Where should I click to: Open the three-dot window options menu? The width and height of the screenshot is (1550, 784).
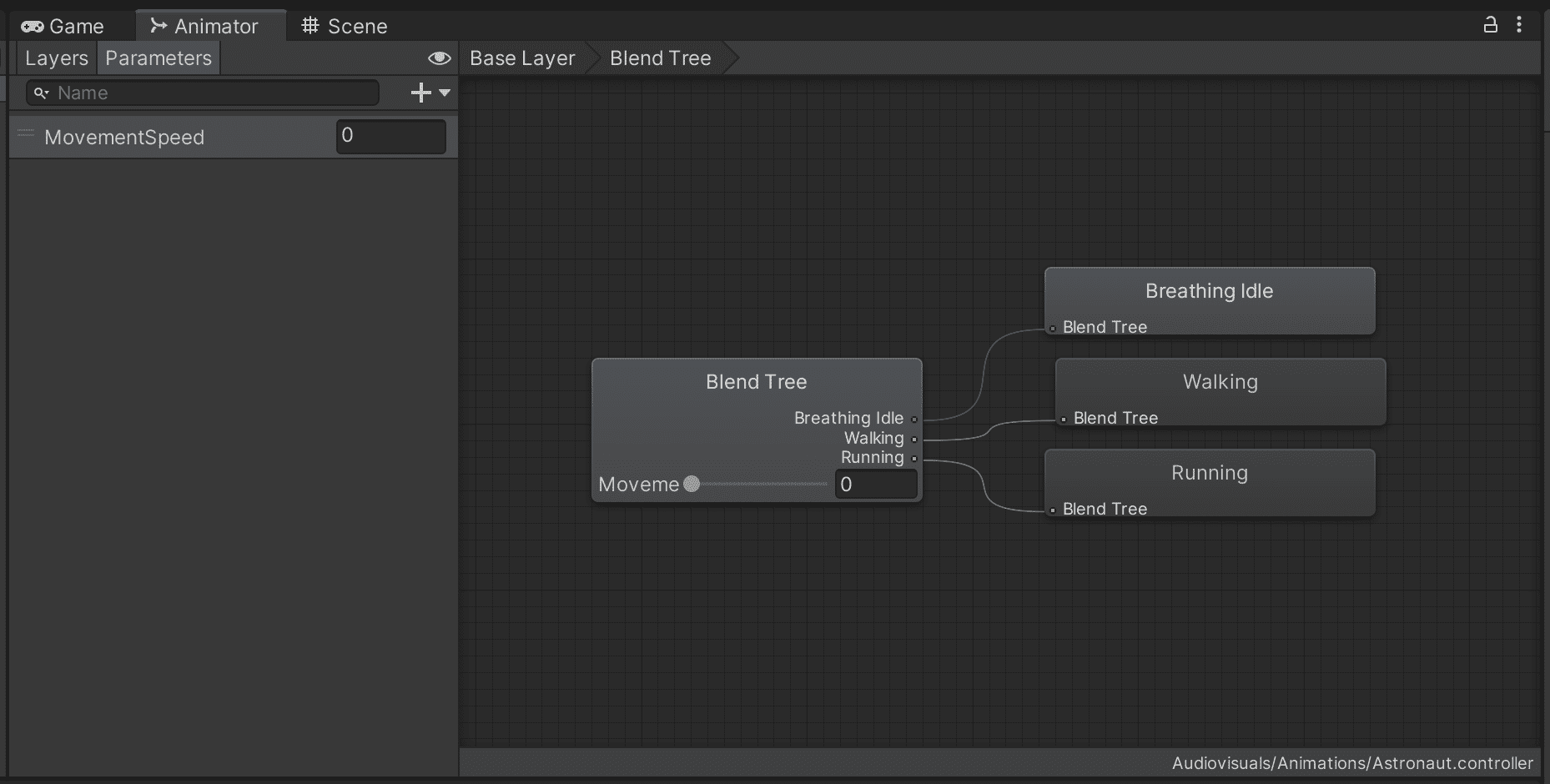click(1519, 25)
